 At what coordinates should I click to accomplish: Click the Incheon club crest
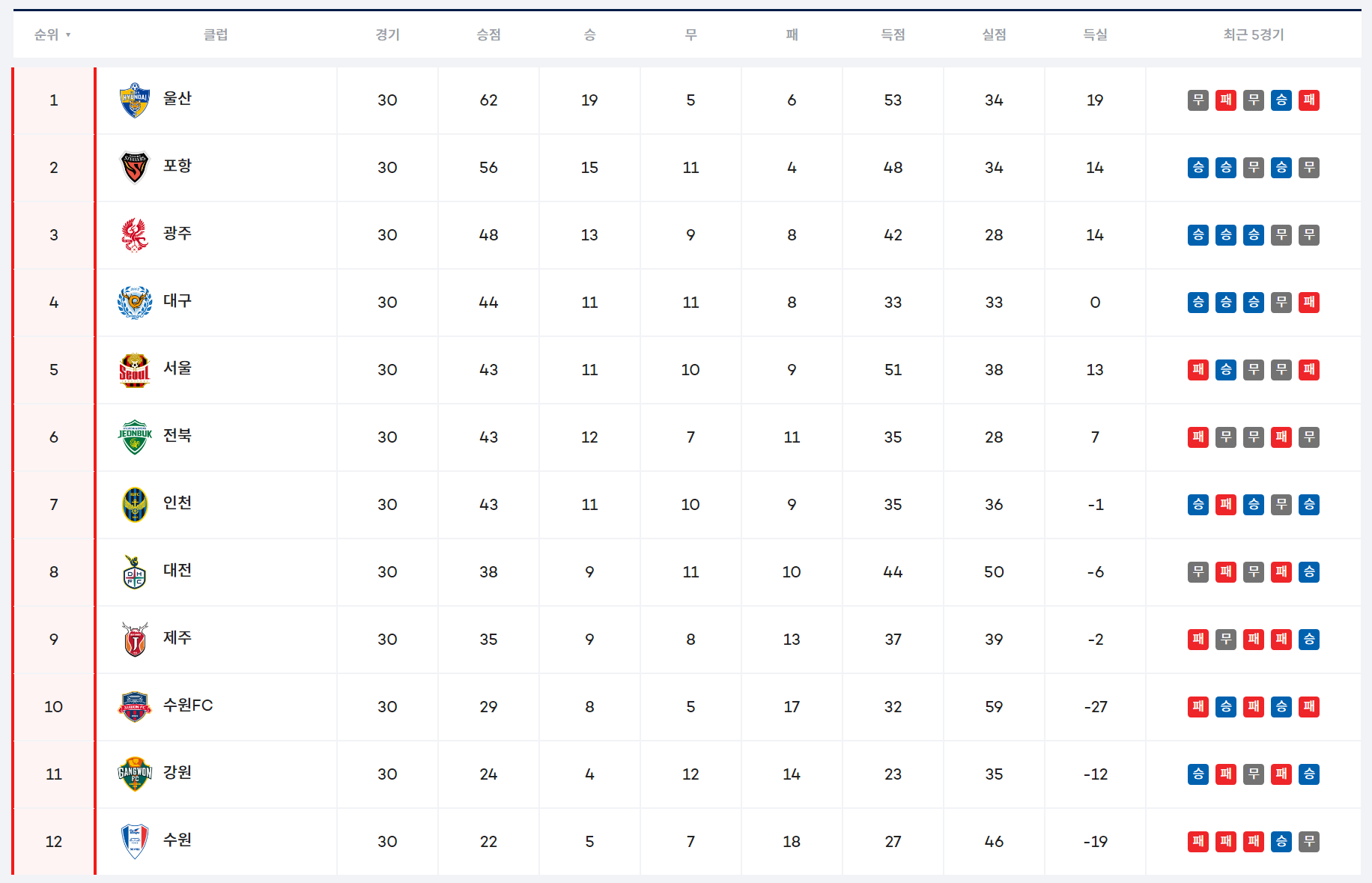(x=135, y=505)
